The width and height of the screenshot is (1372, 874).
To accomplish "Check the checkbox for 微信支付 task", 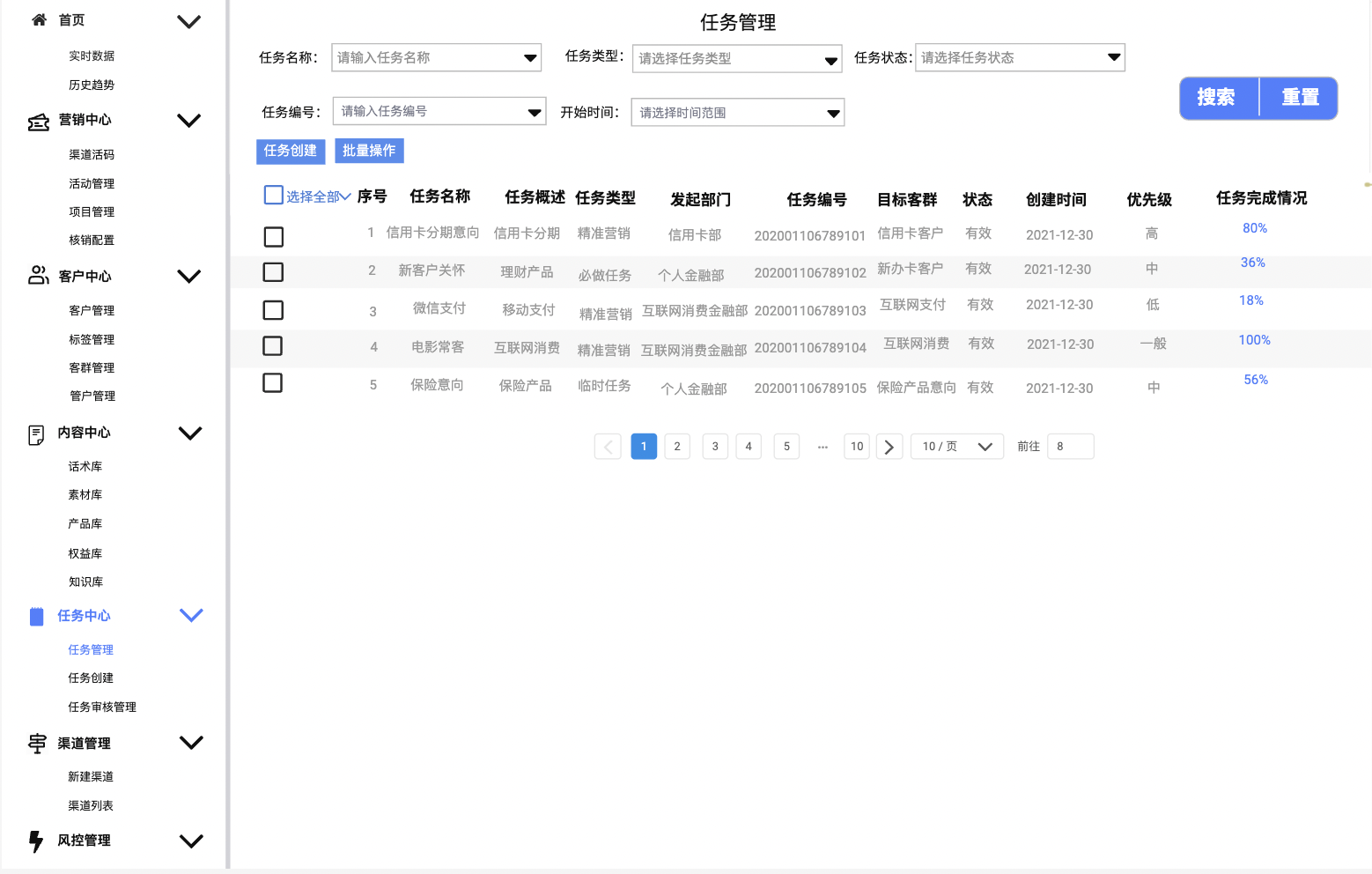I will click(273, 309).
